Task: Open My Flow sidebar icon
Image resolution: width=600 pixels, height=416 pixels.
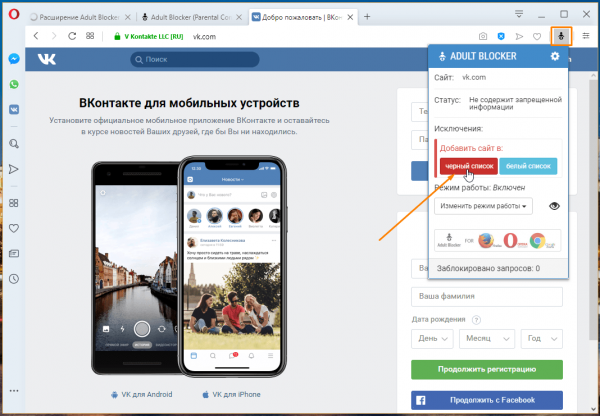Action: pos(14,169)
